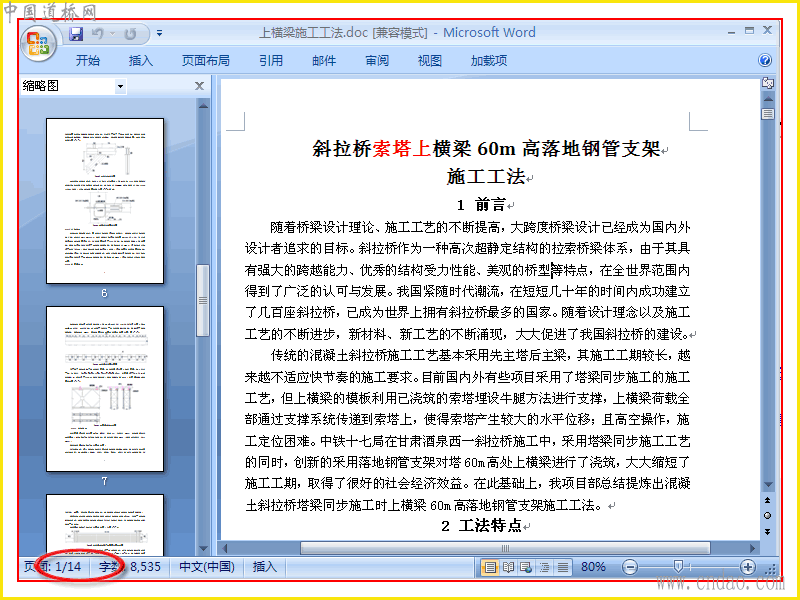Open the Word Help question mark icon
800x600 pixels.
(765, 60)
